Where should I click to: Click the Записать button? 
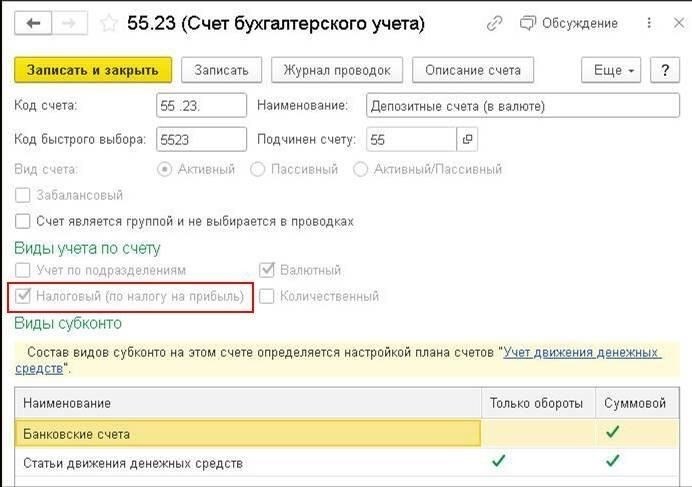pos(221,70)
